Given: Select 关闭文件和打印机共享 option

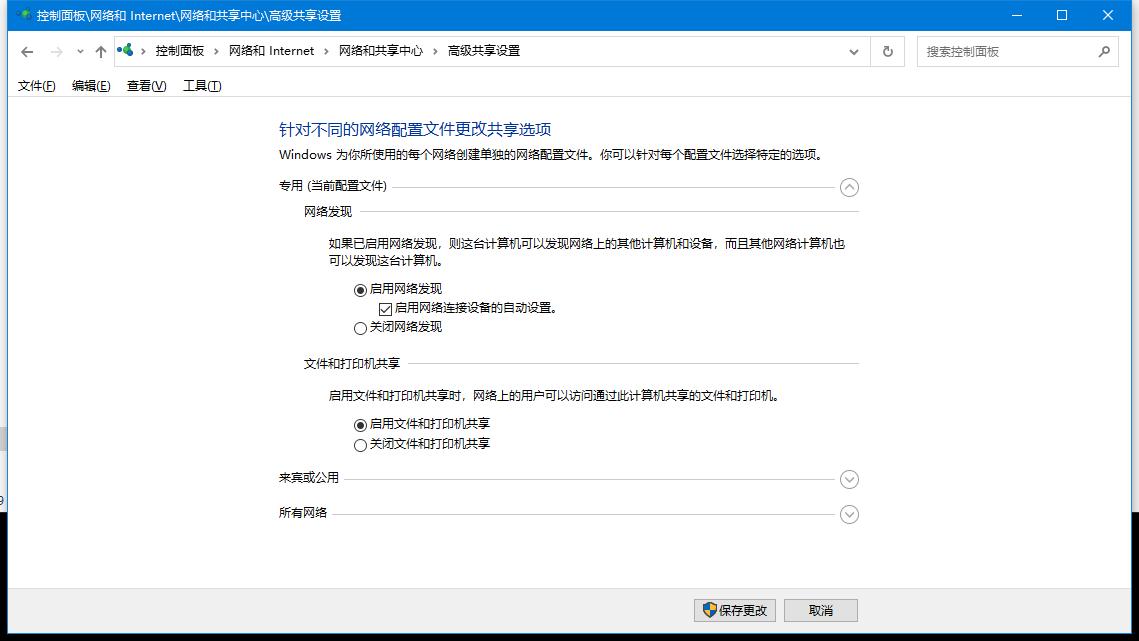Looking at the screenshot, I should [360, 444].
